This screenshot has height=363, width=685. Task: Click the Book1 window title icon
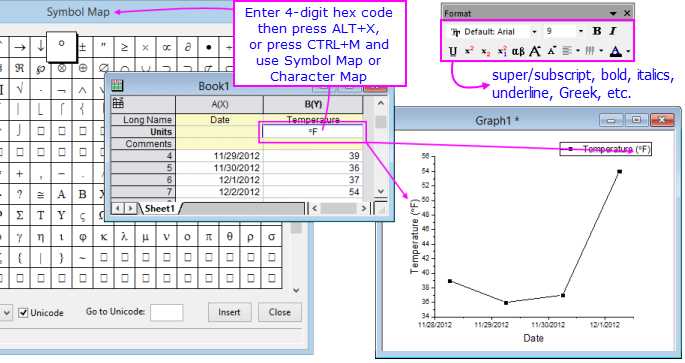[x=117, y=85]
